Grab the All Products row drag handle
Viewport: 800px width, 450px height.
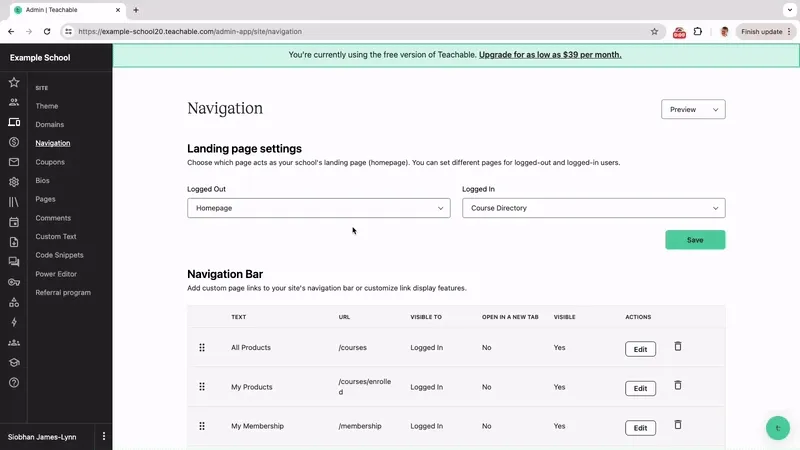pos(202,347)
